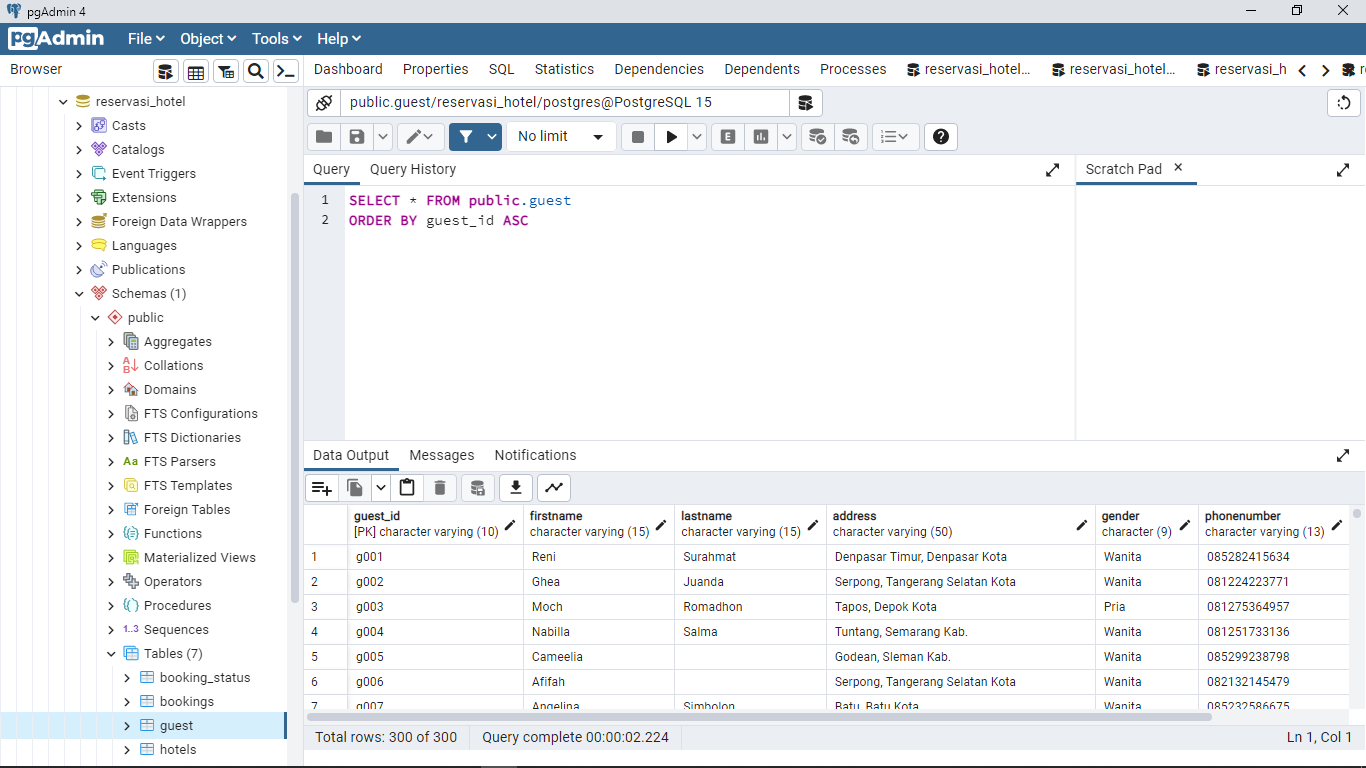Open the Graph Visualiser for results
The height and width of the screenshot is (768, 1366).
point(553,487)
